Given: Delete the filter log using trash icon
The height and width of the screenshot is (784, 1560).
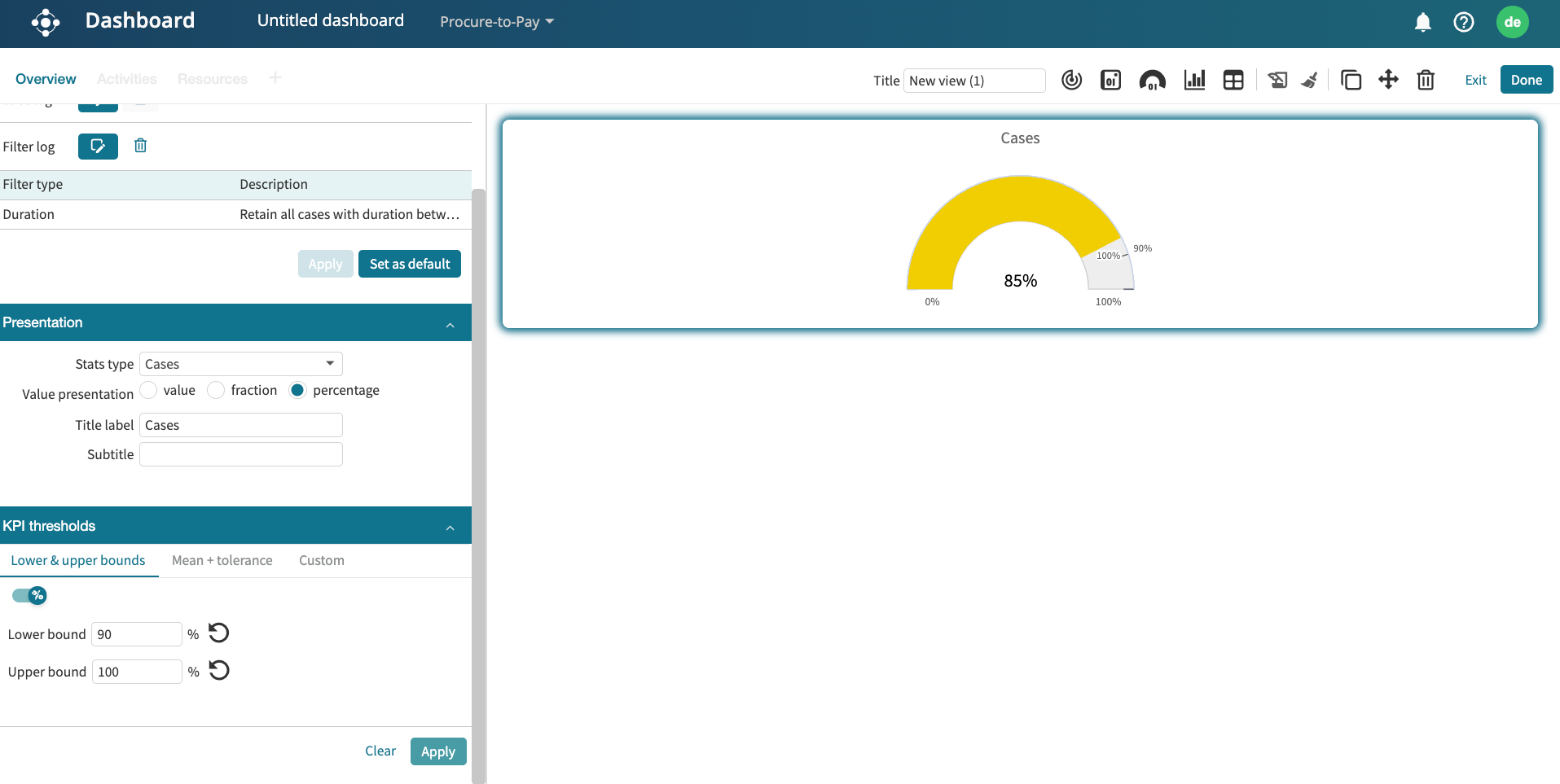Looking at the screenshot, I should tap(140, 146).
